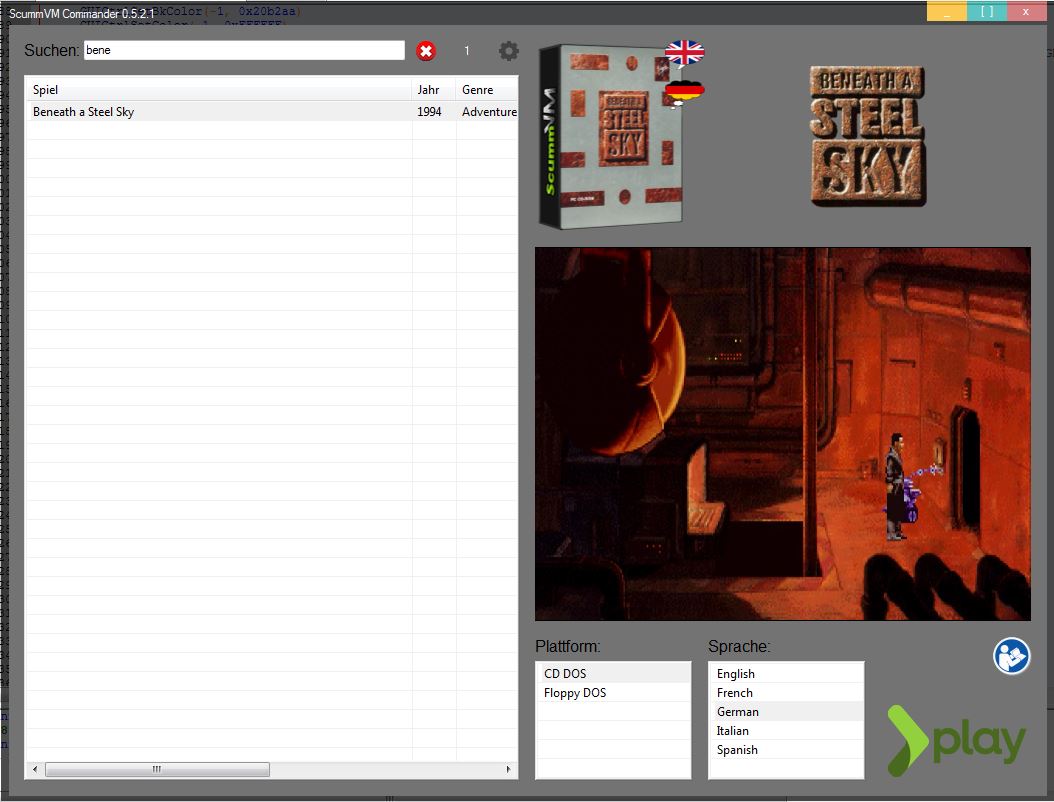Click the green play button
The image size is (1054, 802).
click(957, 741)
